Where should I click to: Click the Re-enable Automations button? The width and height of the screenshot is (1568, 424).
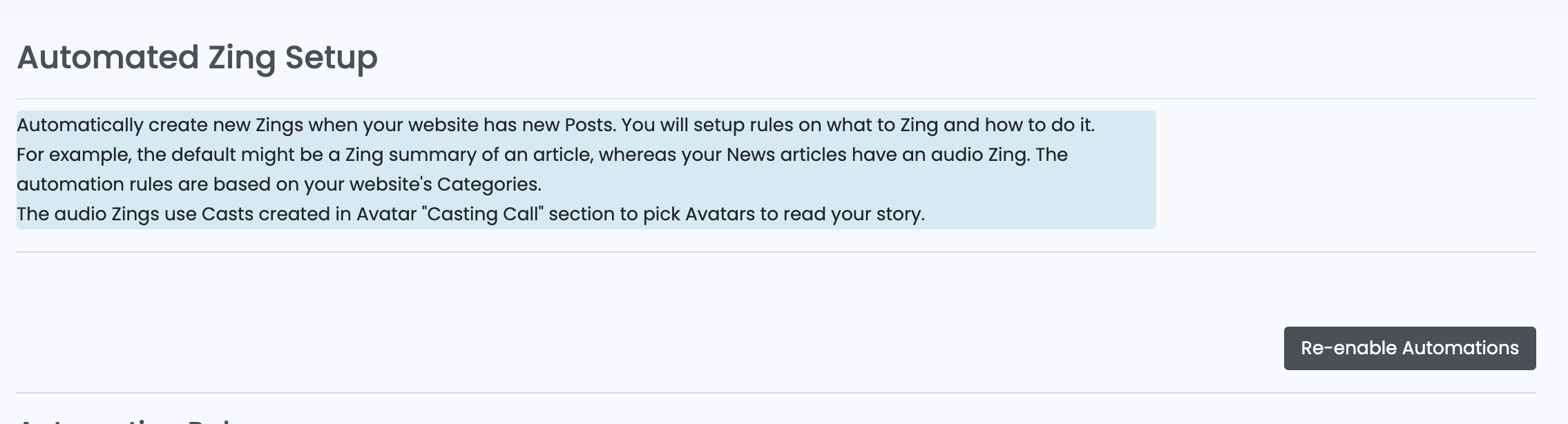pos(1409,348)
